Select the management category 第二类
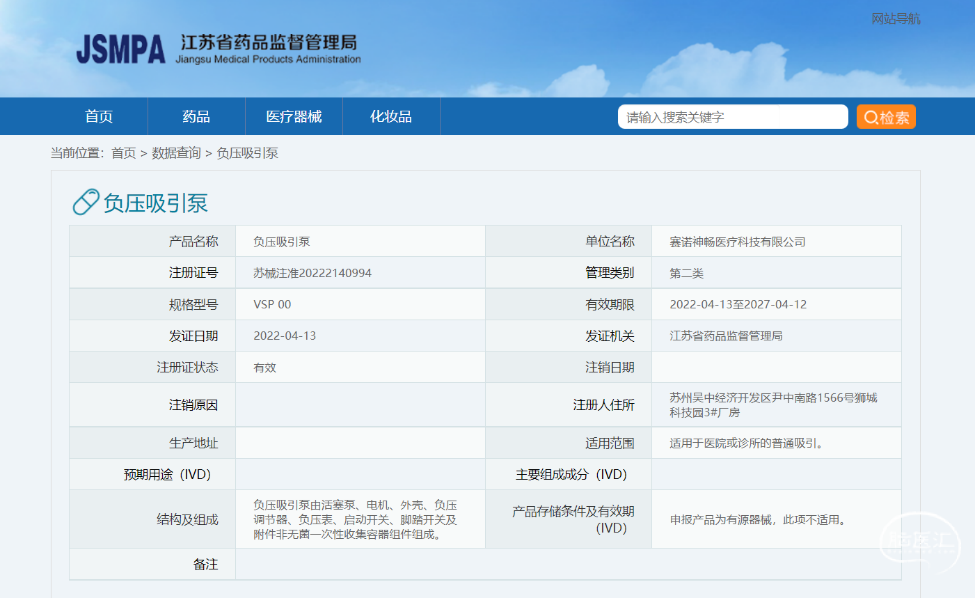Viewport: 975px width, 598px height. click(686, 273)
